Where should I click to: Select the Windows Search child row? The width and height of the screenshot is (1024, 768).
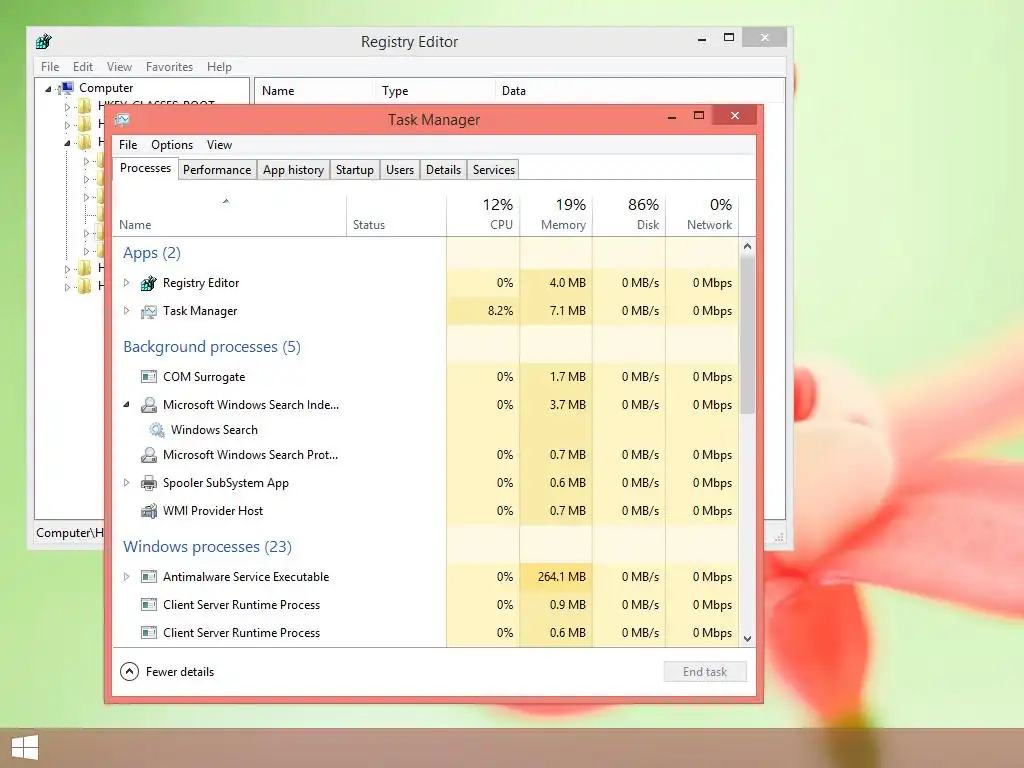click(425, 430)
